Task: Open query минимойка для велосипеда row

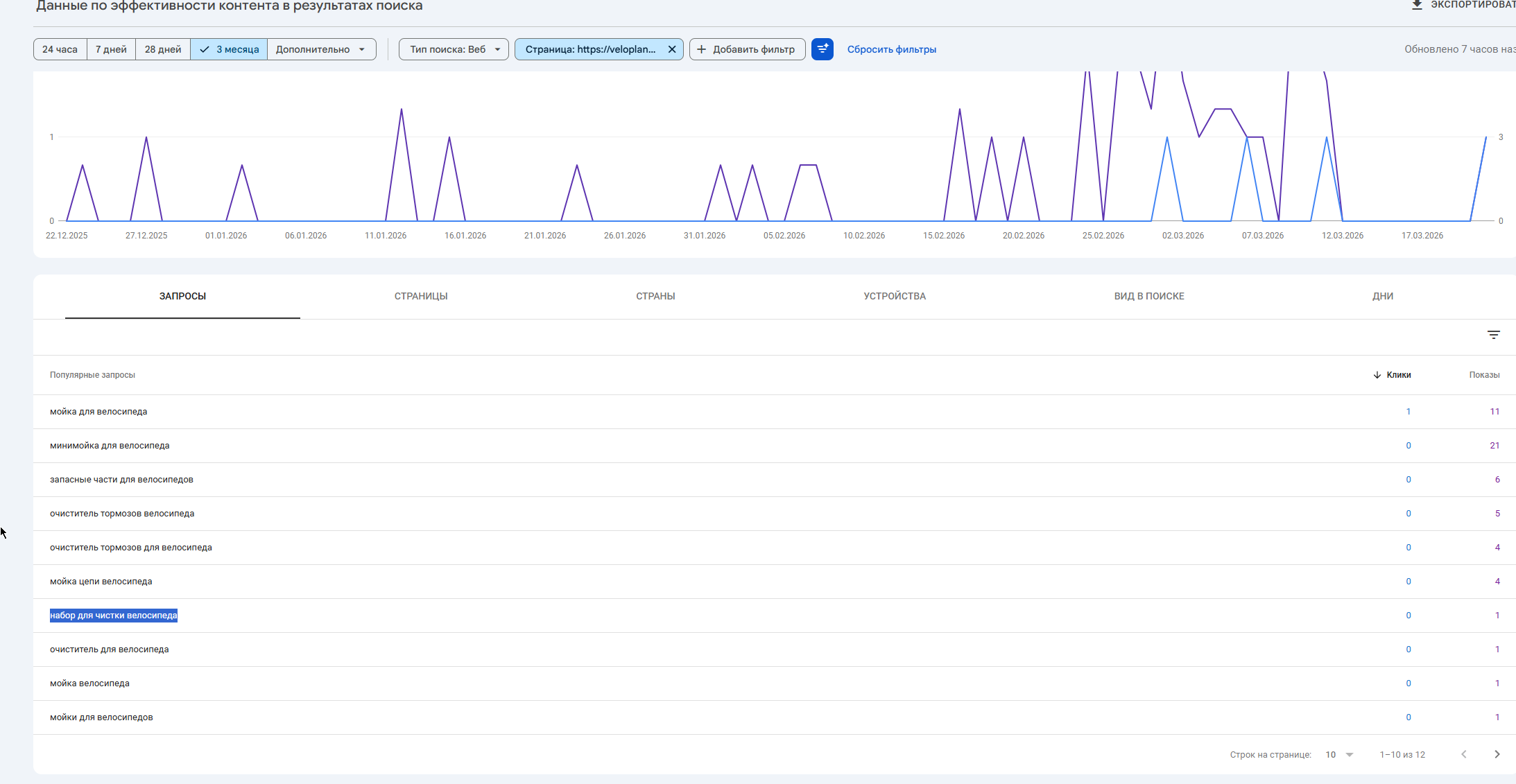Action: pos(110,446)
